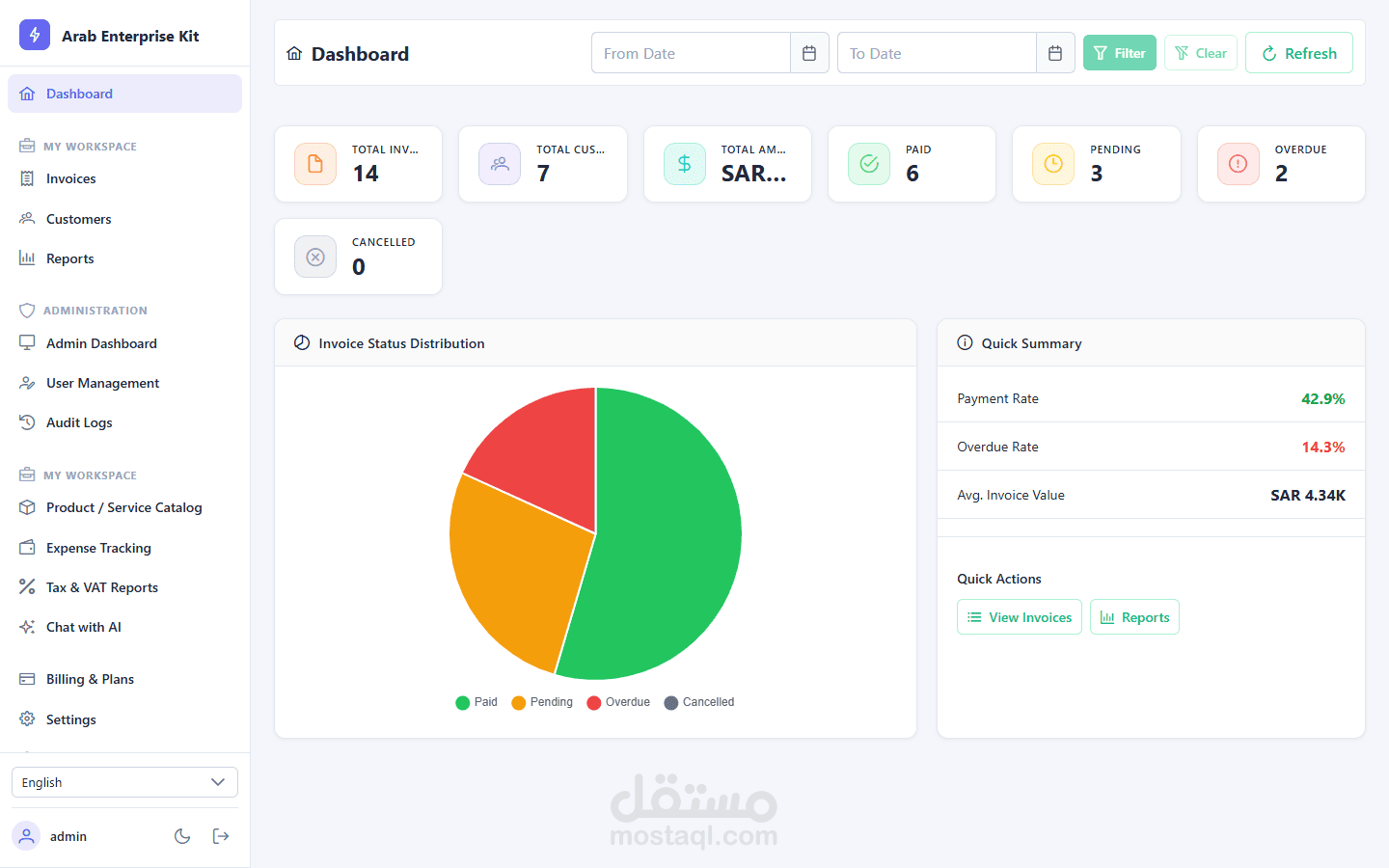Click the Cancelled X-circle icon
Viewport: 1389px width, 868px height.
(x=315, y=257)
